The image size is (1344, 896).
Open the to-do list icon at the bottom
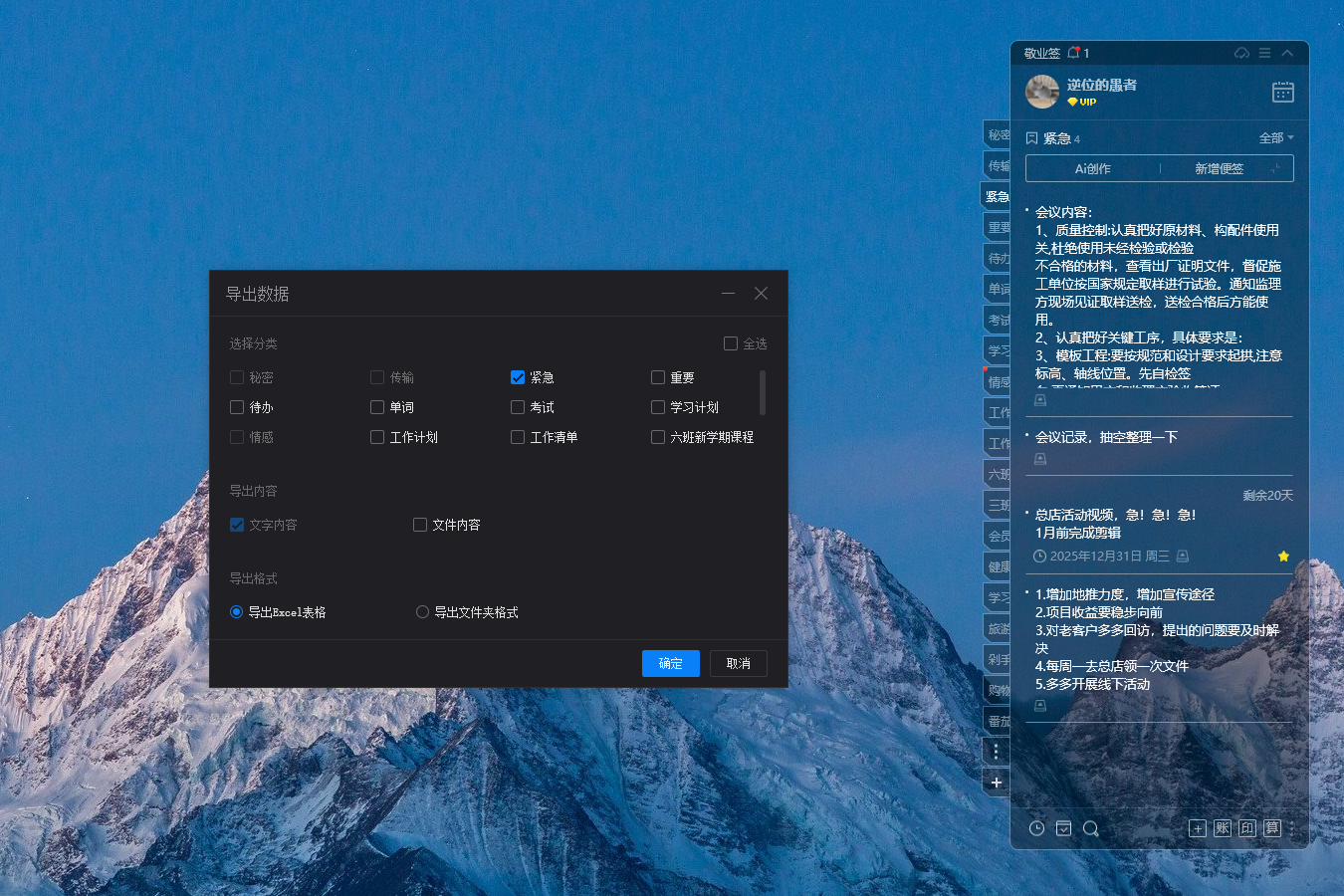pos(1063,828)
